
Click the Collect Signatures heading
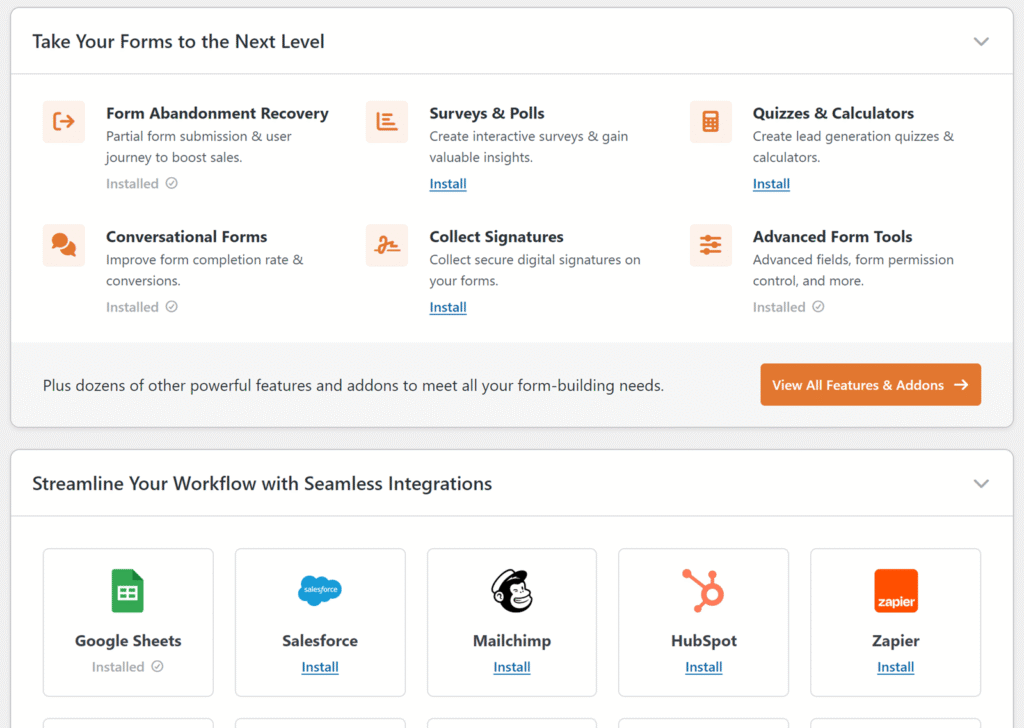click(496, 236)
